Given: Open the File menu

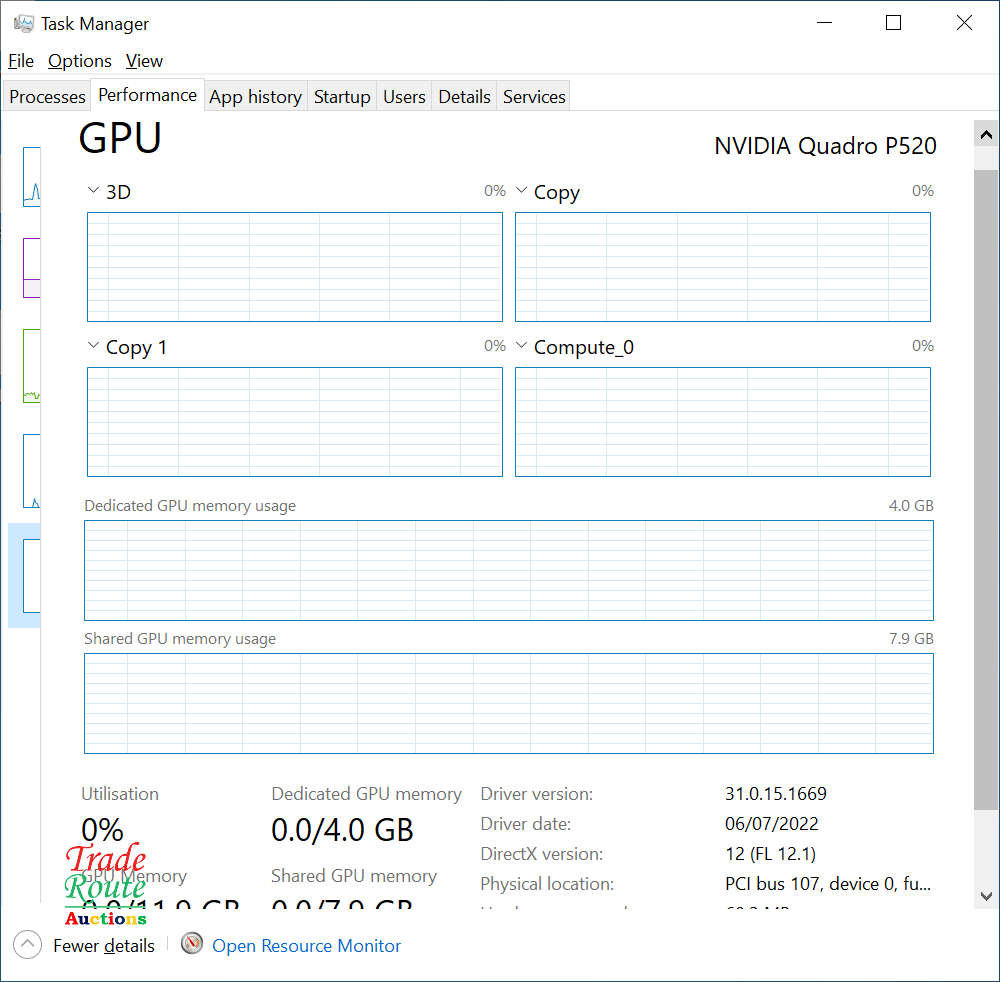Looking at the screenshot, I should [21, 61].
